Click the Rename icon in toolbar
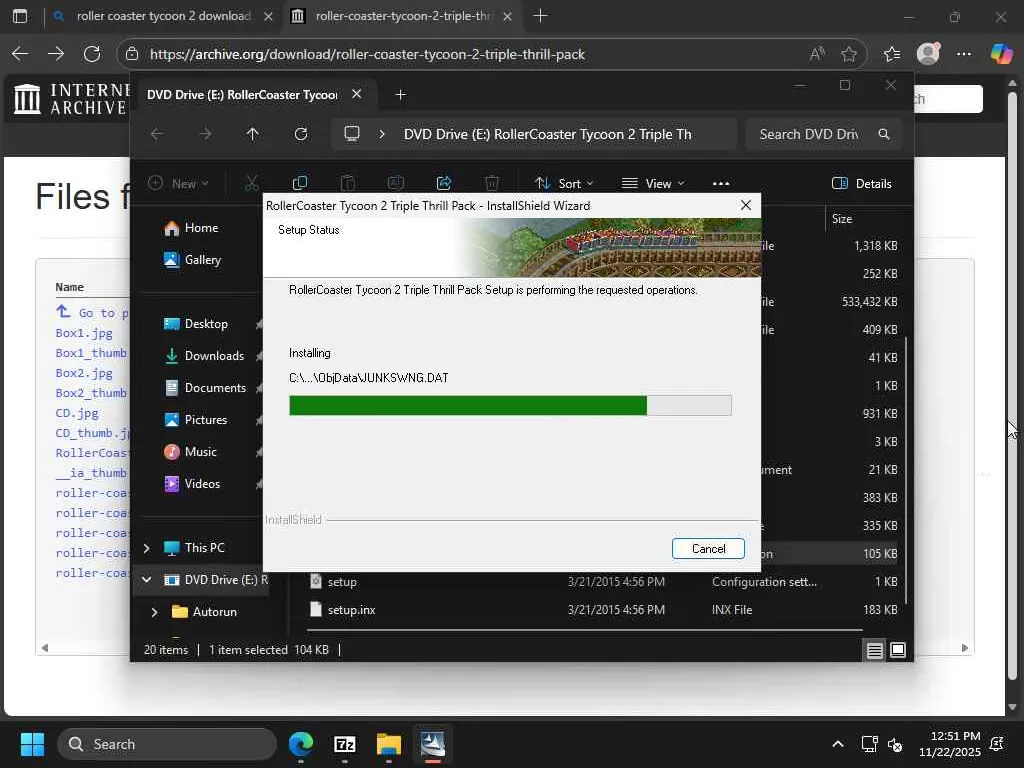The width and height of the screenshot is (1024, 768). 396,184
